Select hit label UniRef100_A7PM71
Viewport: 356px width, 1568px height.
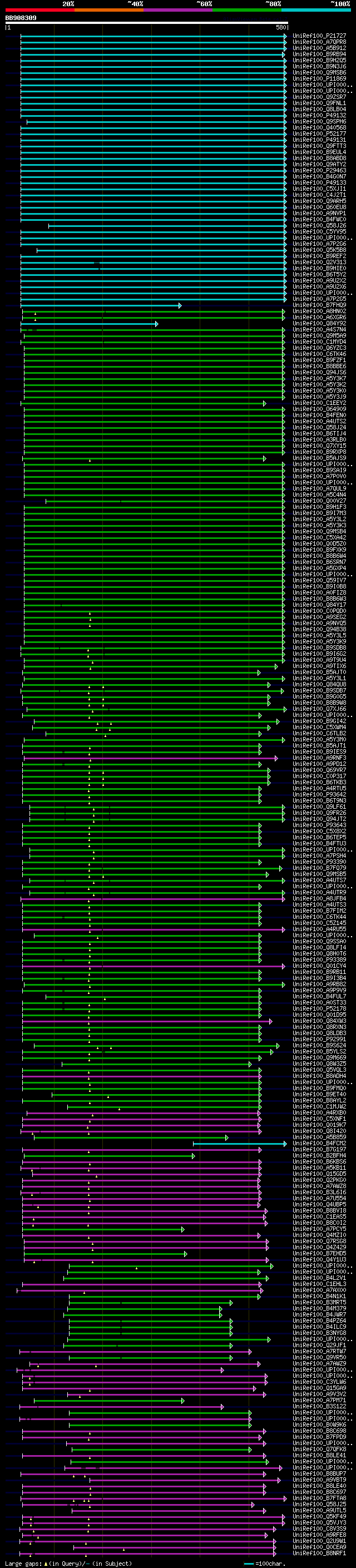coord(319,1401)
